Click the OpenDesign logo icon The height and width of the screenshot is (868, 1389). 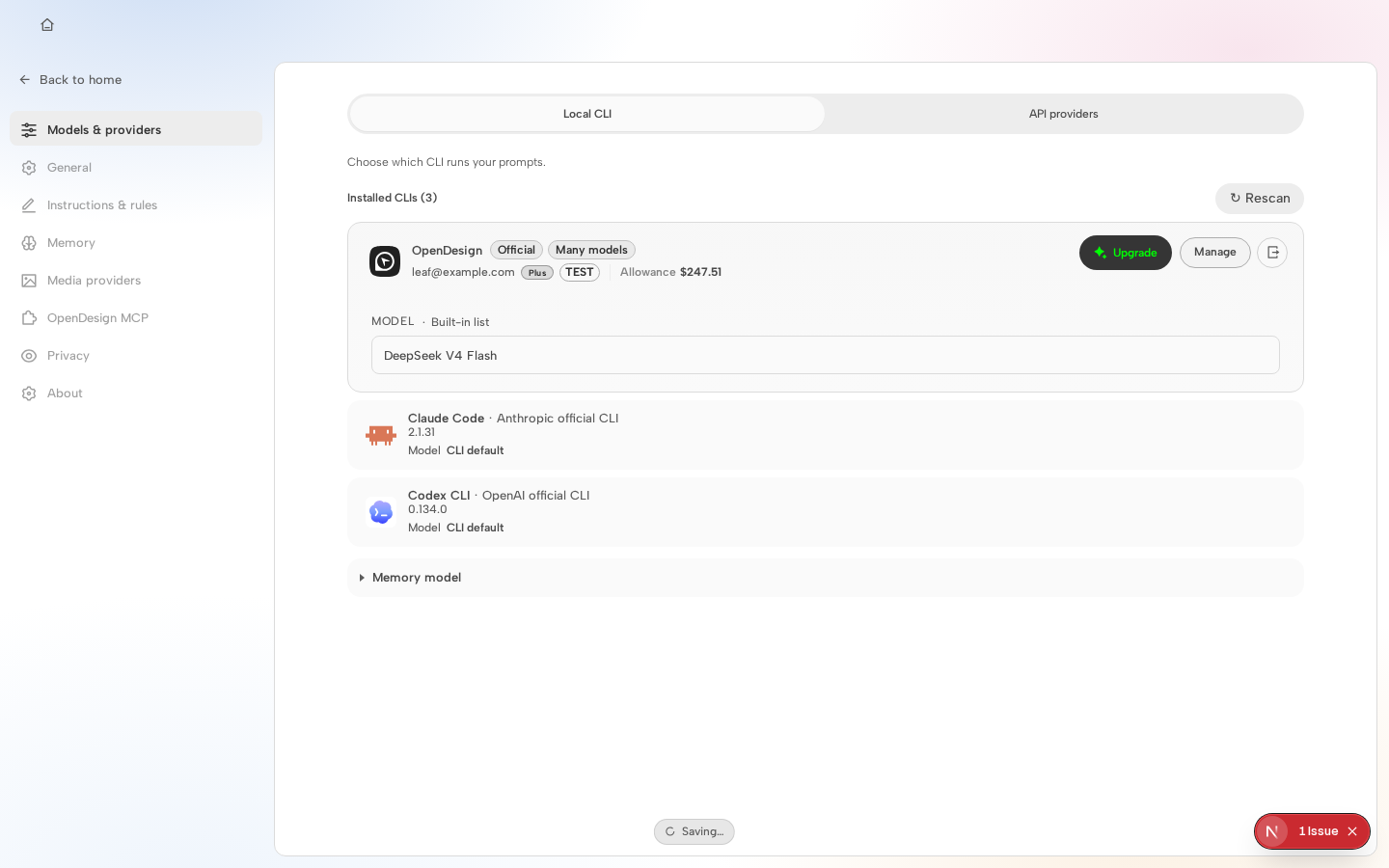tap(385, 261)
